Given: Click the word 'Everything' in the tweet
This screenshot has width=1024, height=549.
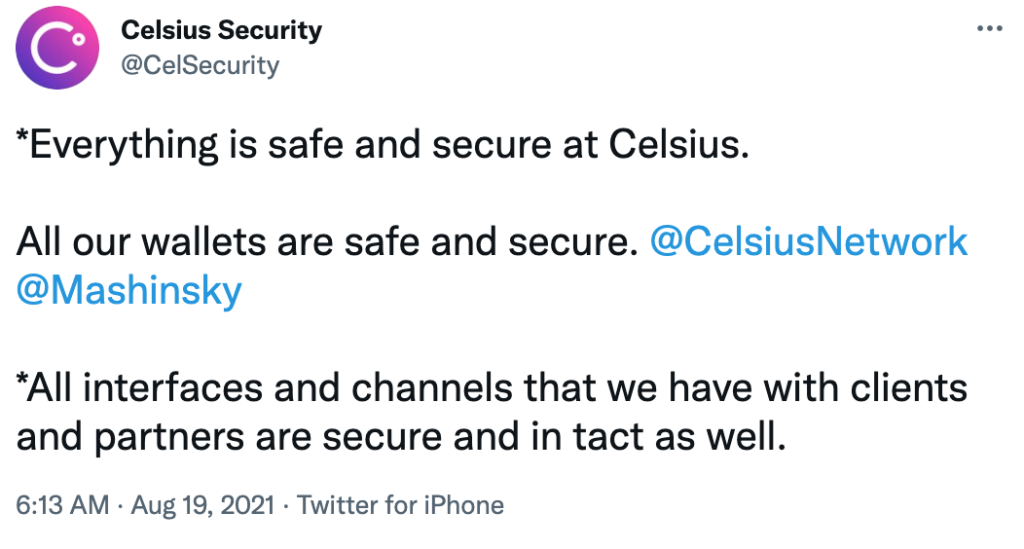Looking at the screenshot, I should (x=123, y=145).
